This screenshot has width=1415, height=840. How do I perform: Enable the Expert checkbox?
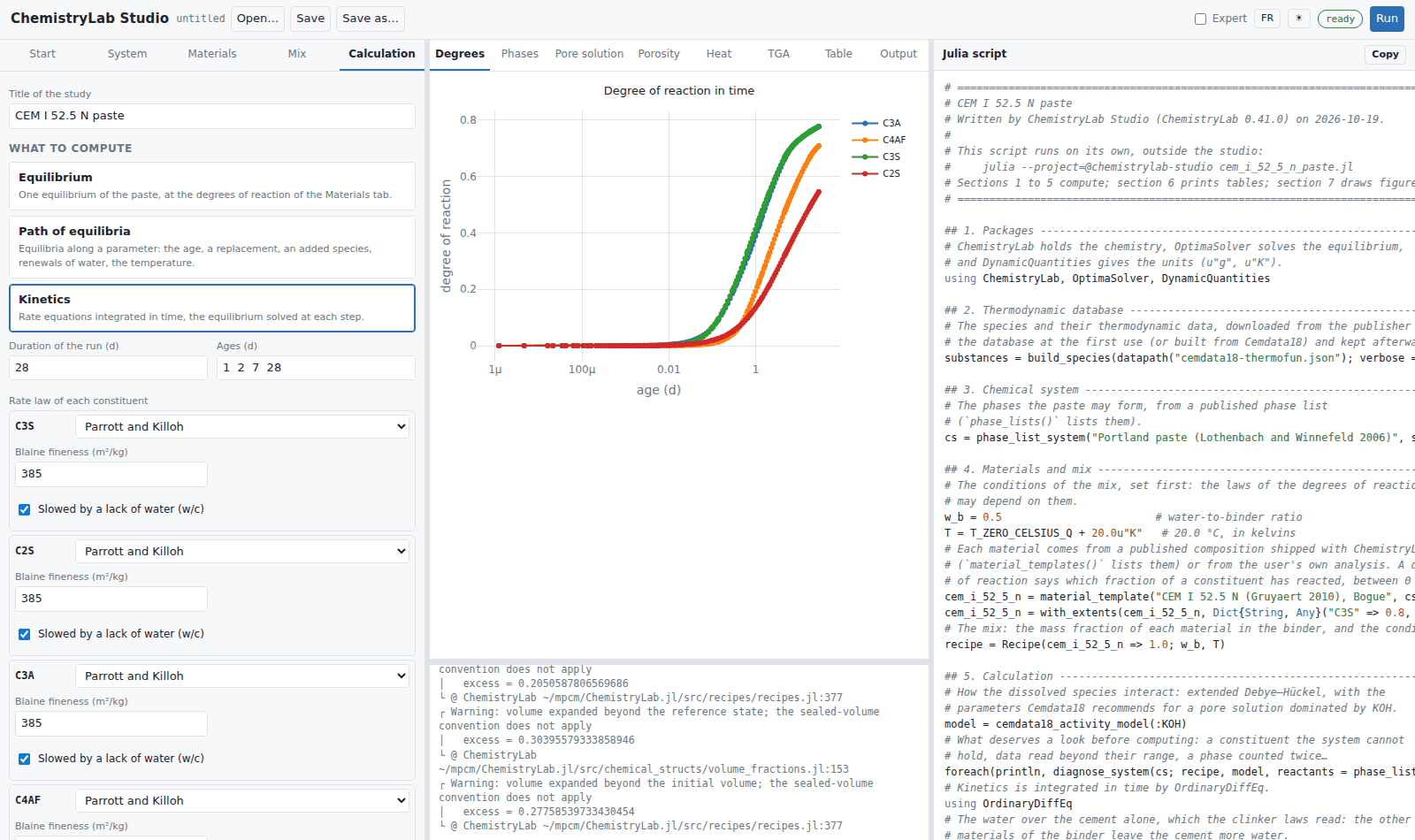pos(1200,19)
